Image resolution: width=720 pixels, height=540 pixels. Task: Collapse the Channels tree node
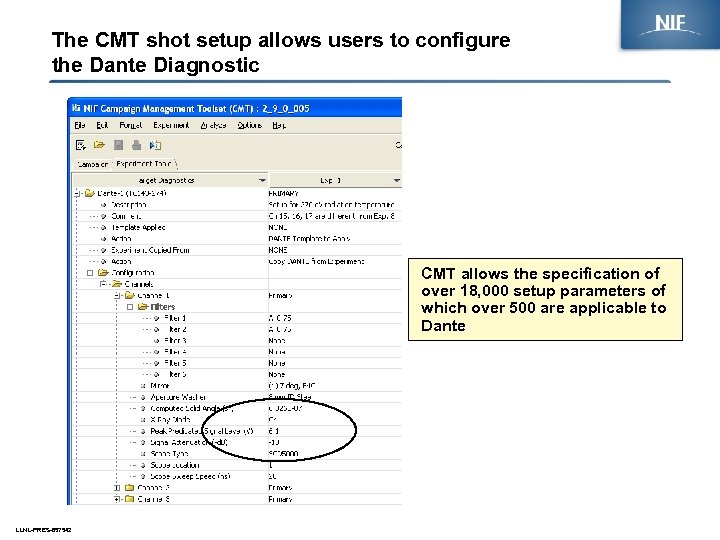point(103,284)
